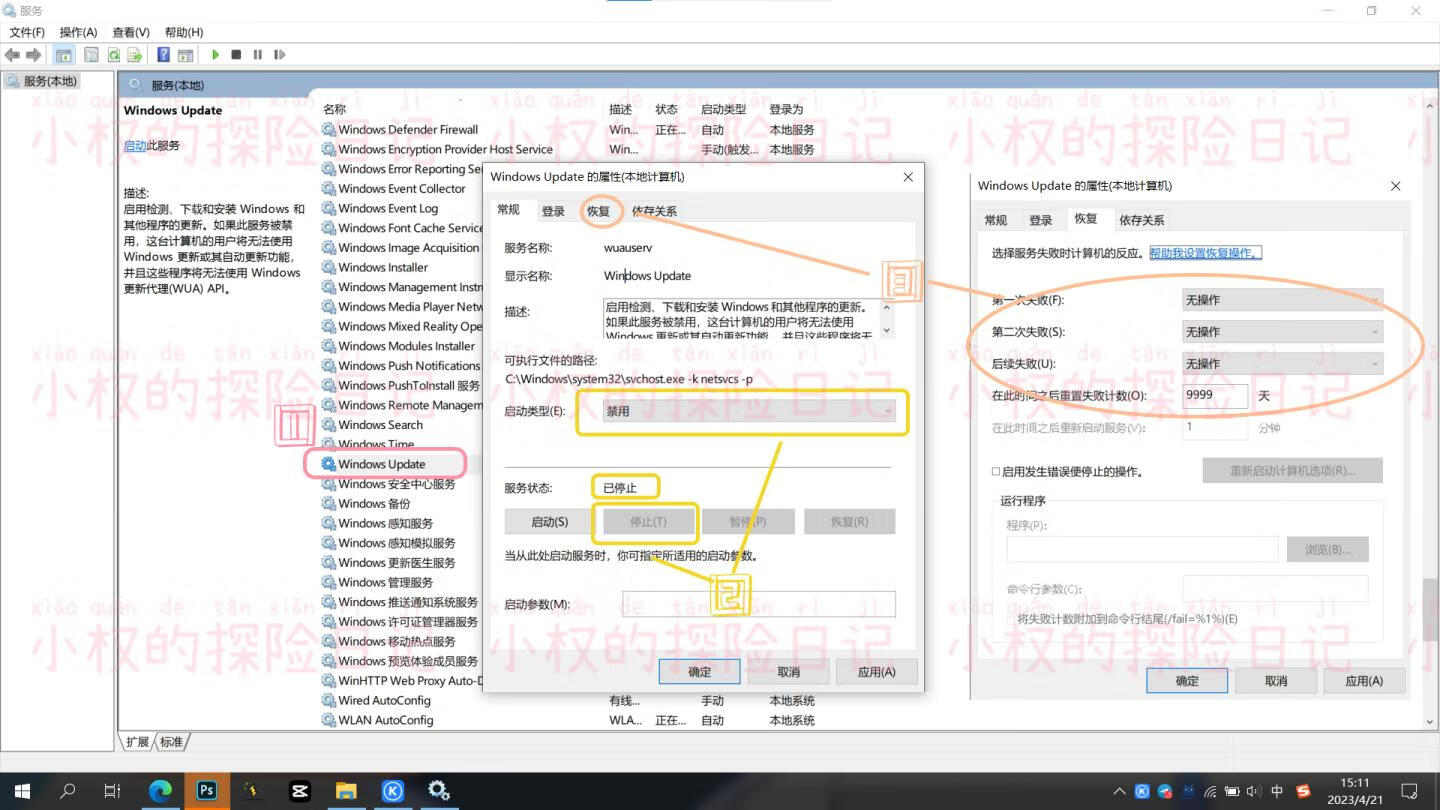Open the blue Help question-mark toolbar icon

[163, 55]
